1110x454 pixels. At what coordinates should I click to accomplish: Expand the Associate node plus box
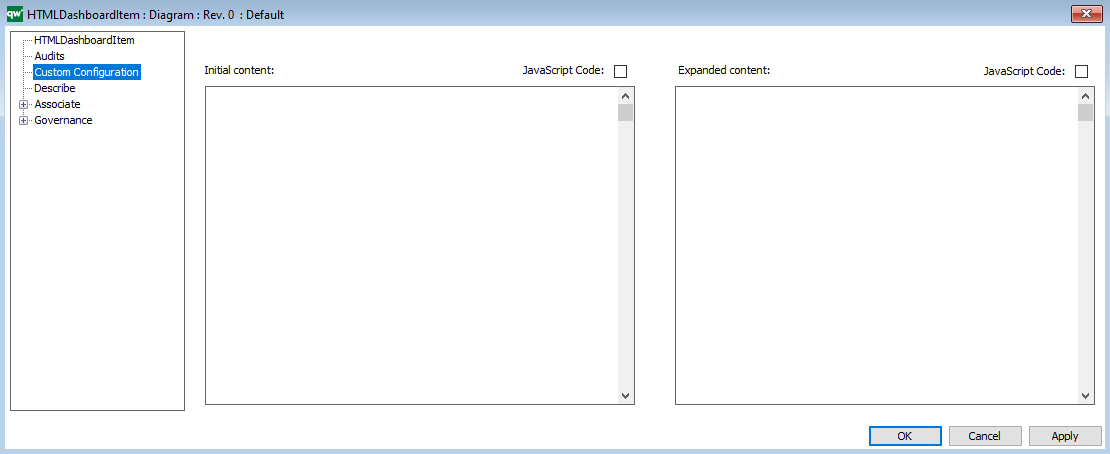click(23, 104)
